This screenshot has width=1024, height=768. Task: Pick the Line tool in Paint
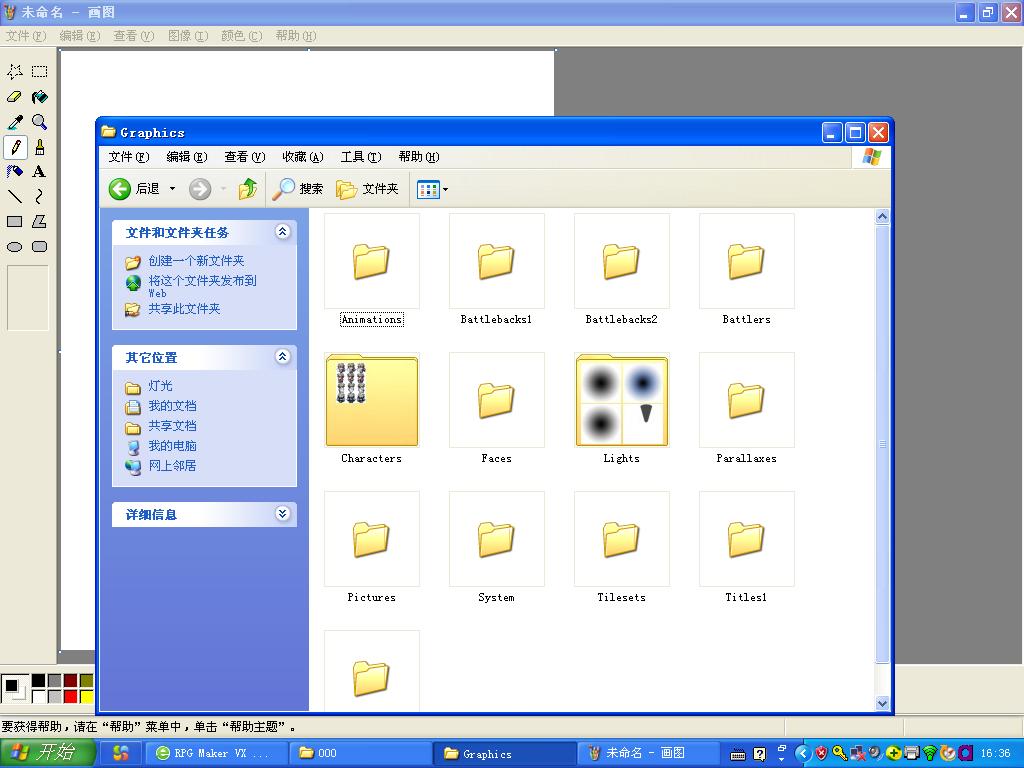click(14, 197)
